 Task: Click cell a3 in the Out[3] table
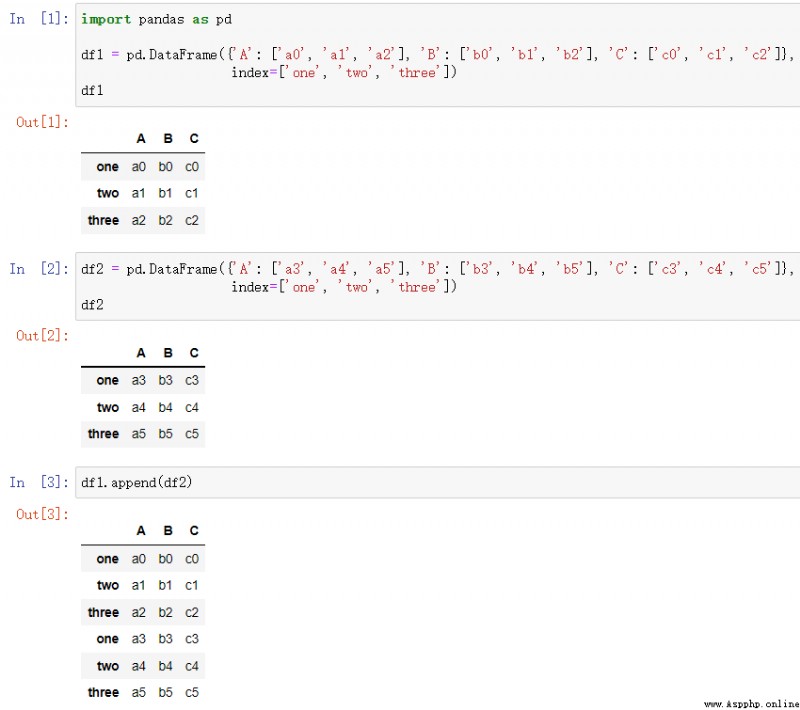tap(139, 639)
